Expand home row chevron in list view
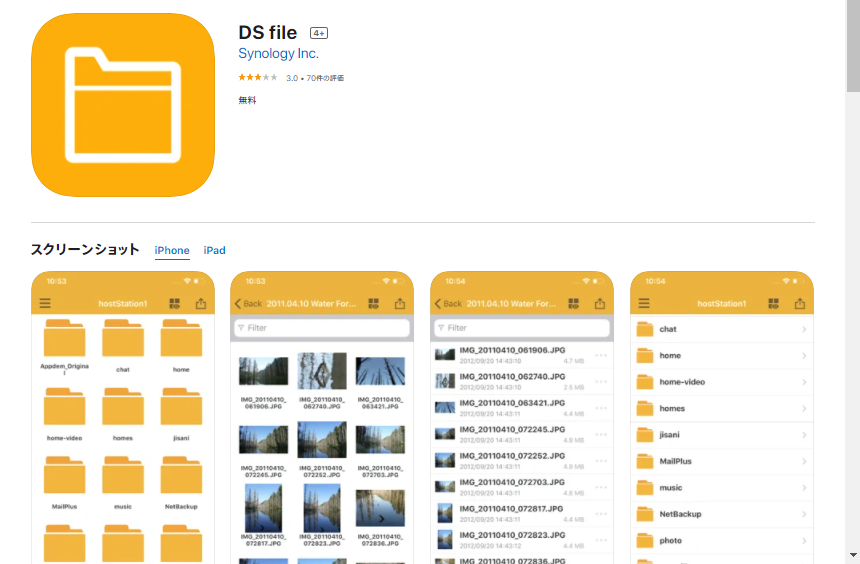 click(x=804, y=356)
